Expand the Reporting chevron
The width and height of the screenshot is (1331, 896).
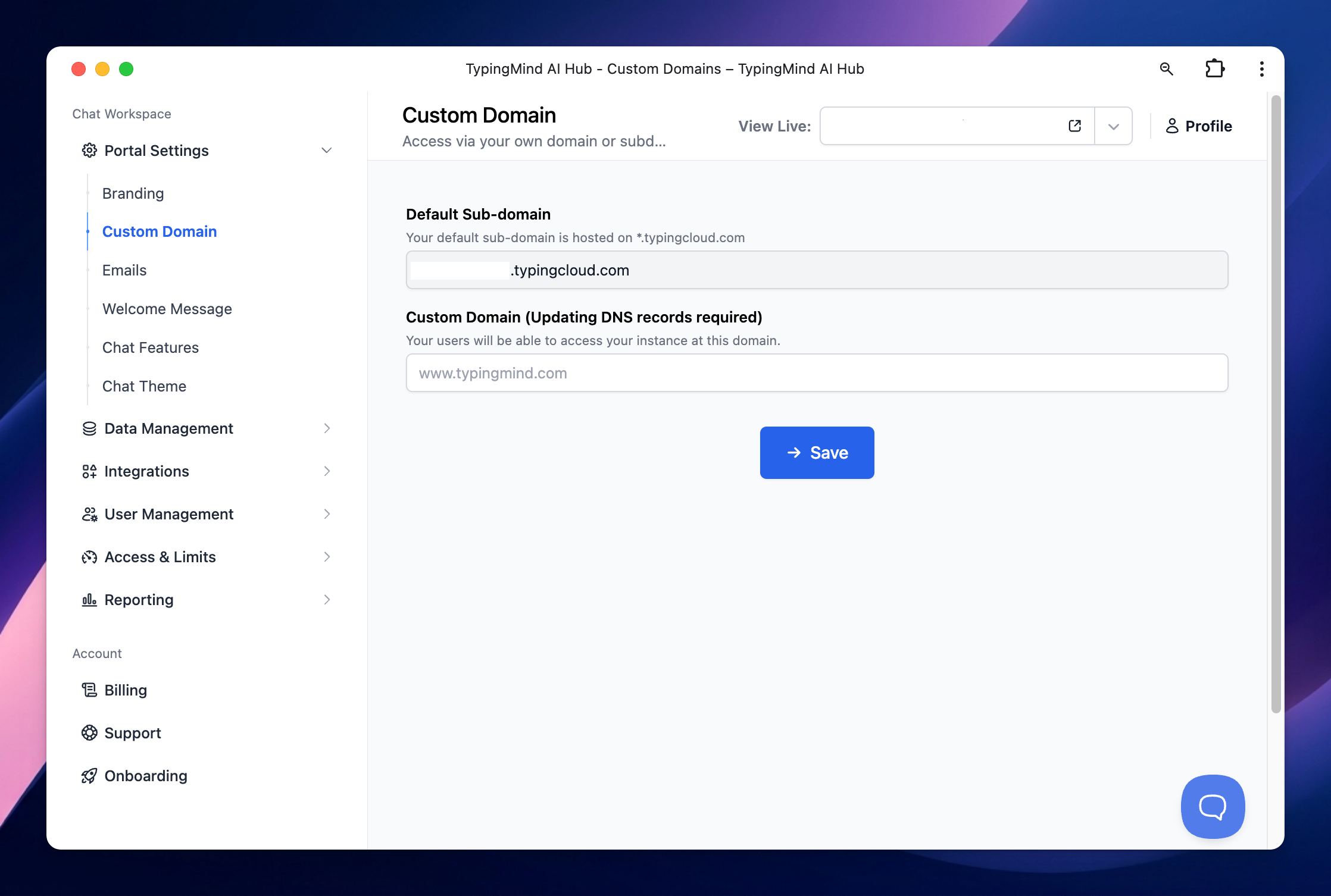coord(327,600)
